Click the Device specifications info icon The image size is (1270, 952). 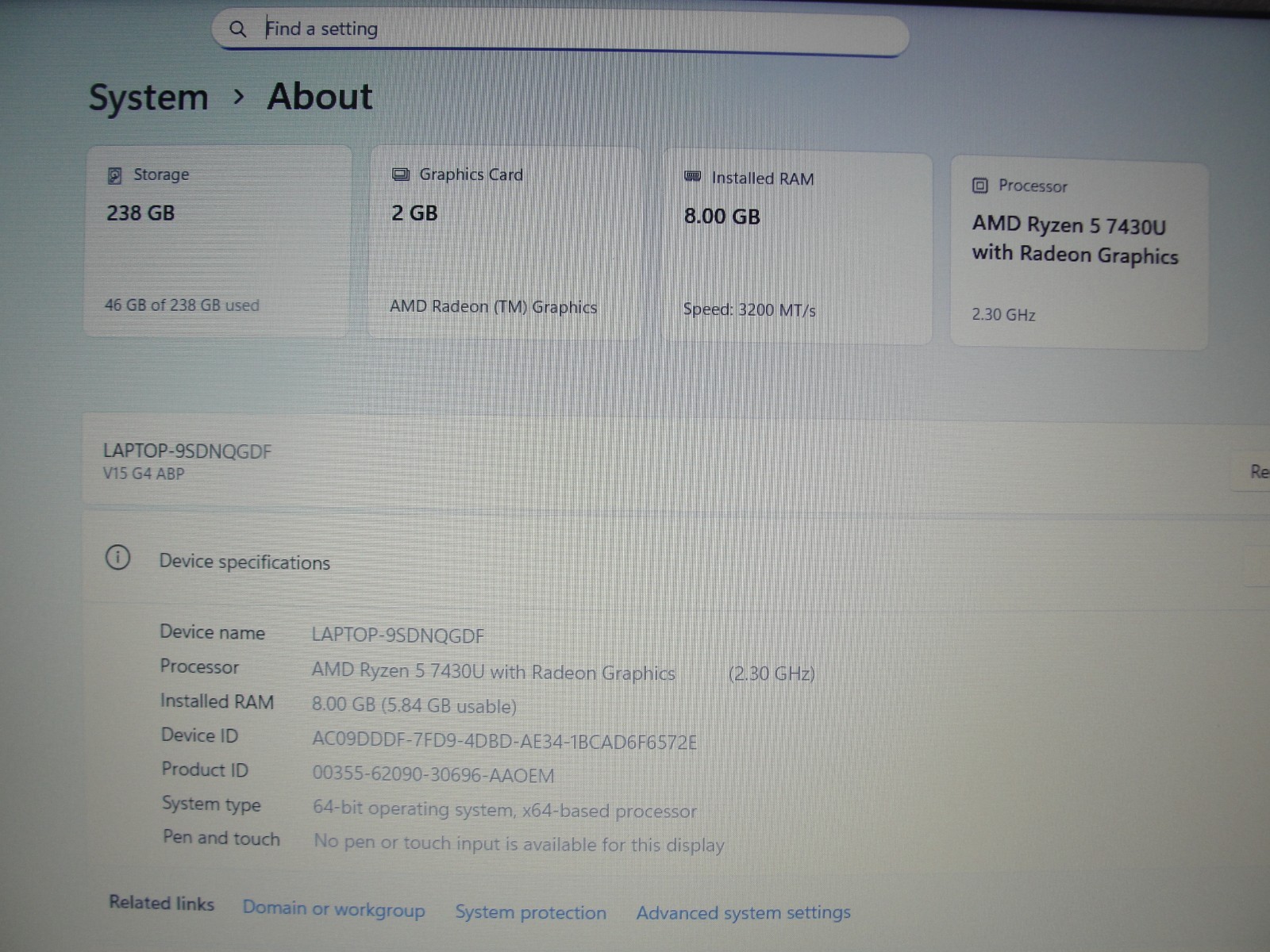pyautogui.click(x=117, y=558)
